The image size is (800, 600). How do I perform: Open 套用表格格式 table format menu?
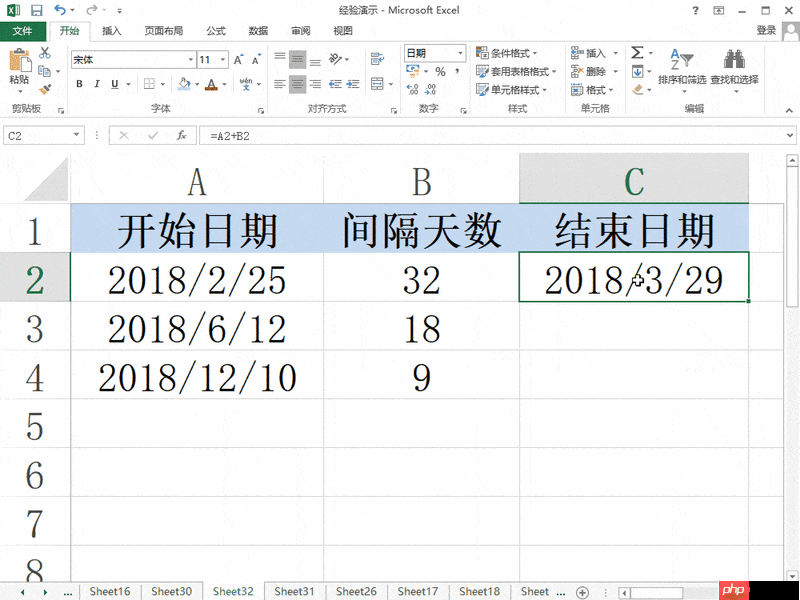pyautogui.click(x=516, y=71)
